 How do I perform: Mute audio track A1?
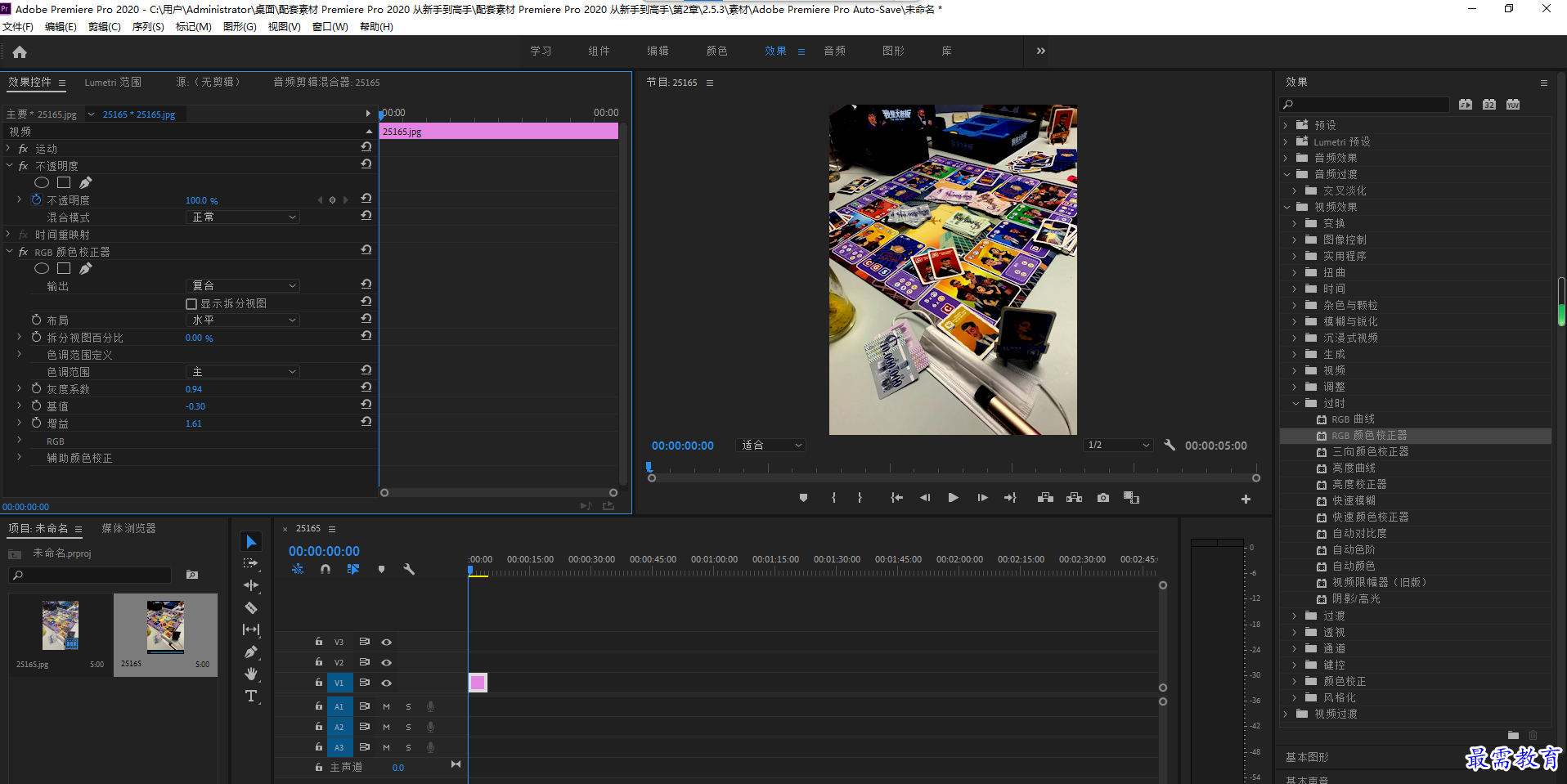[x=386, y=706]
